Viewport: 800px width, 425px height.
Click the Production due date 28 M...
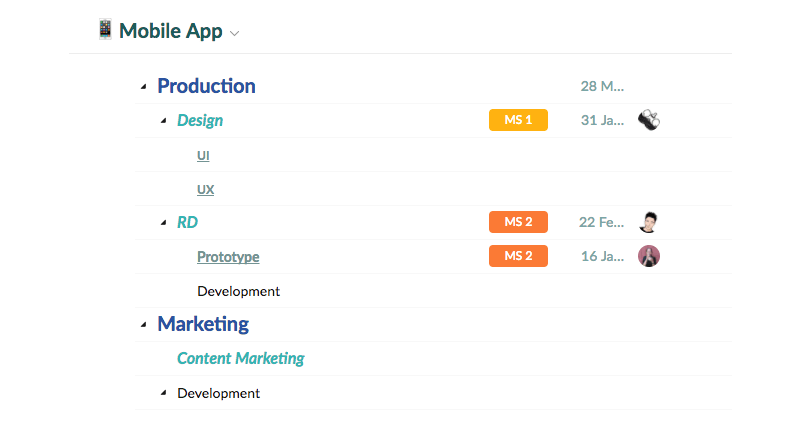(x=602, y=86)
